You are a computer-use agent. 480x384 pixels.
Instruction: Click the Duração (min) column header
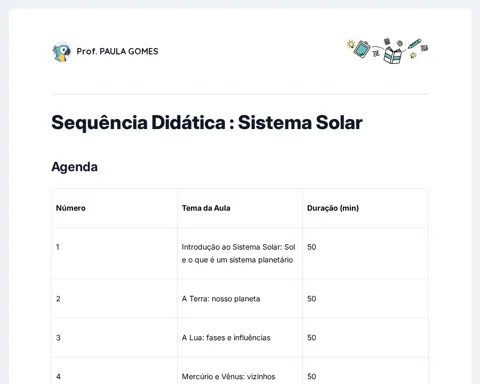point(333,208)
